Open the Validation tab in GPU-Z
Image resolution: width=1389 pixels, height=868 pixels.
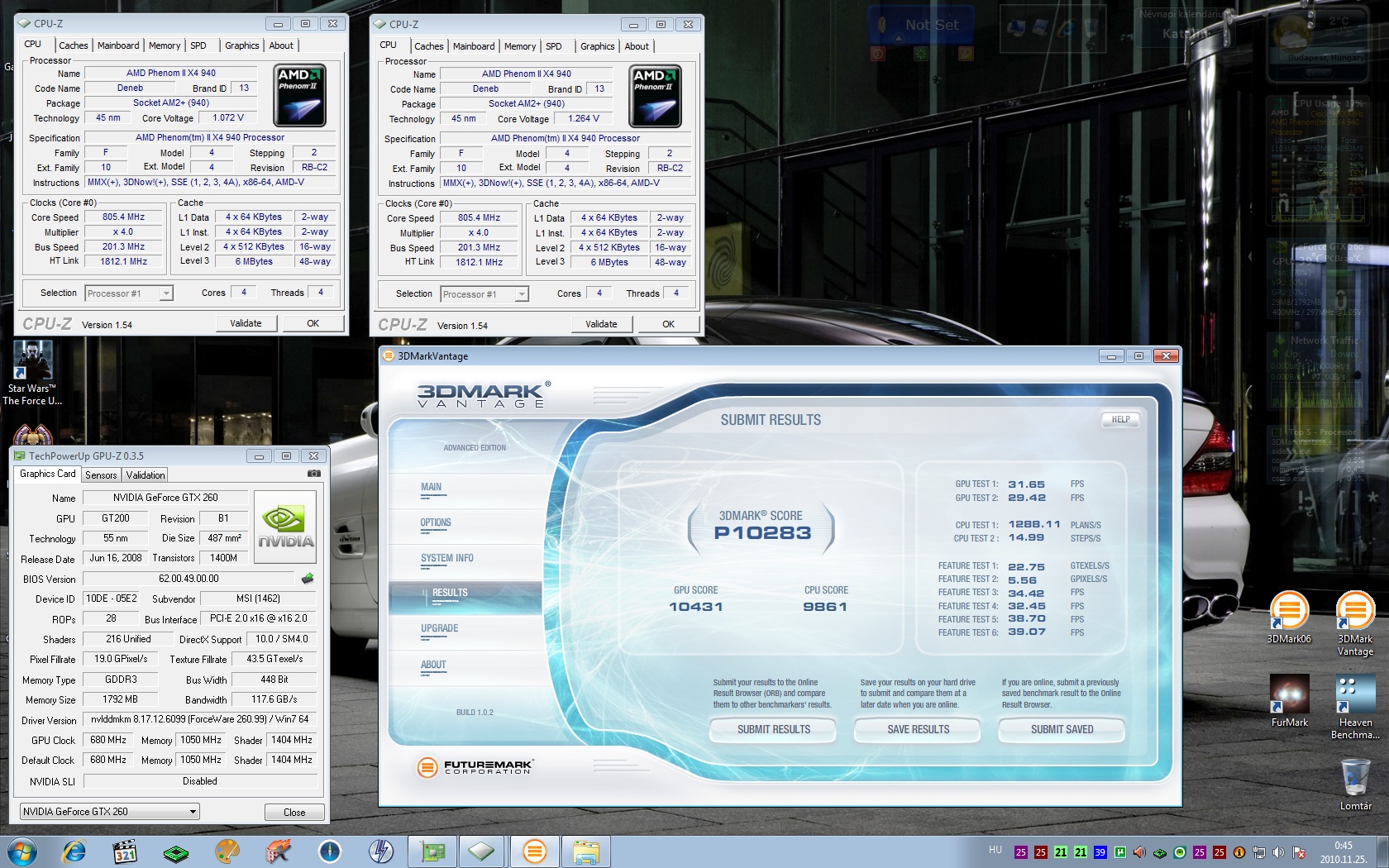[x=146, y=475]
